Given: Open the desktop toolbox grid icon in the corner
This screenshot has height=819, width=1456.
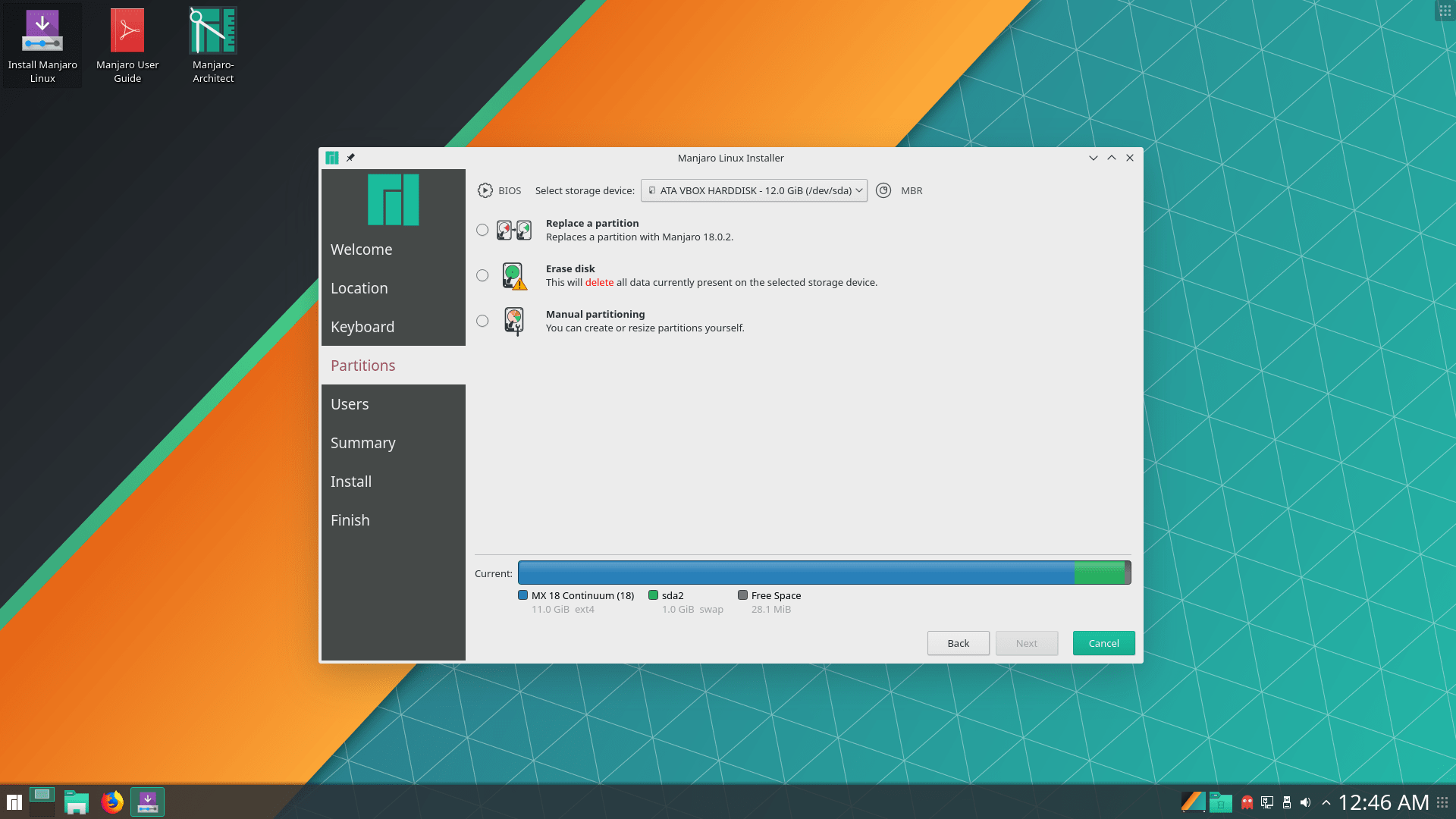Looking at the screenshot, I should pos(1445,11).
